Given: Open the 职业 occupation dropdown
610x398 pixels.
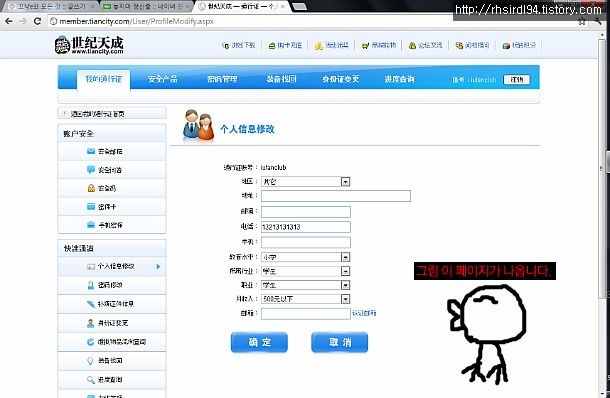Looking at the screenshot, I should pyautogui.click(x=305, y=285).
